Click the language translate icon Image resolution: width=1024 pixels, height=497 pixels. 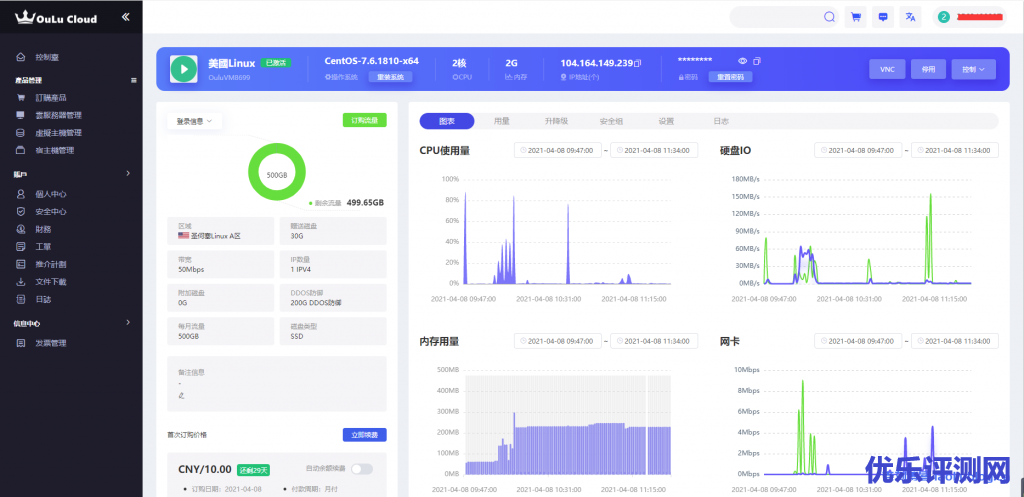point(910,17)
